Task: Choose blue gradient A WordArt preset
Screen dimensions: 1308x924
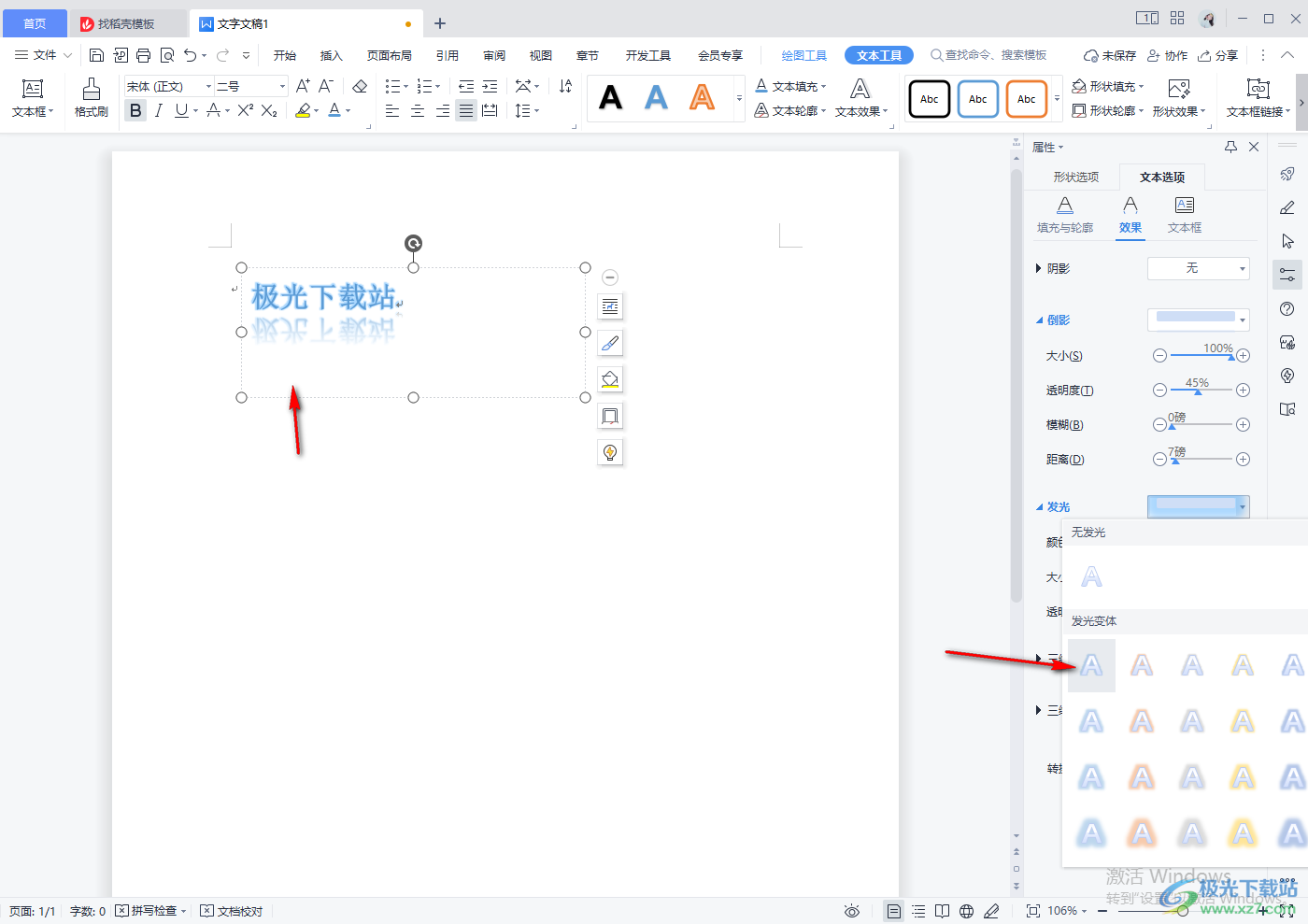Action: 657,97
